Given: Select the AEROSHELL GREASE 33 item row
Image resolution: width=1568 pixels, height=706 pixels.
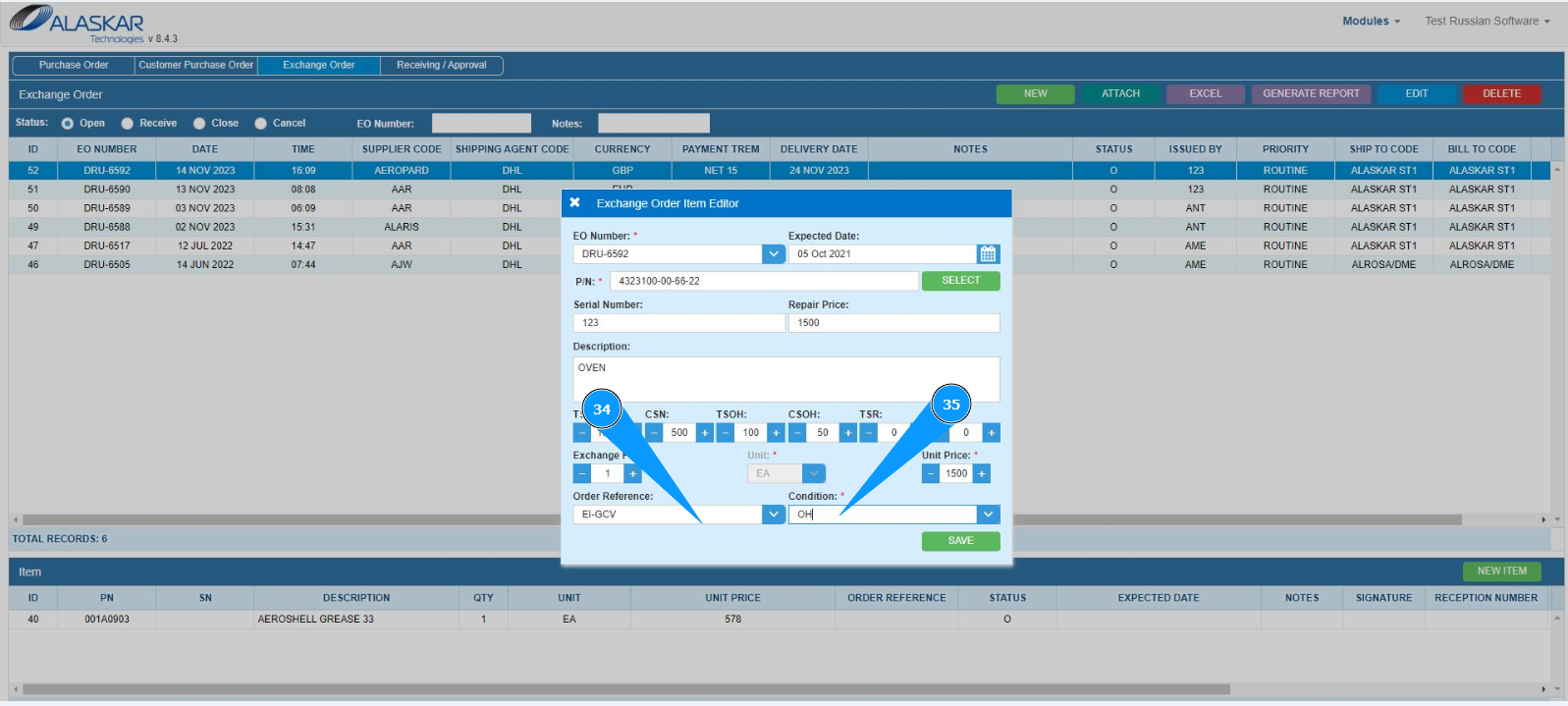Looking at the screenshot, I should coord(780,620).
